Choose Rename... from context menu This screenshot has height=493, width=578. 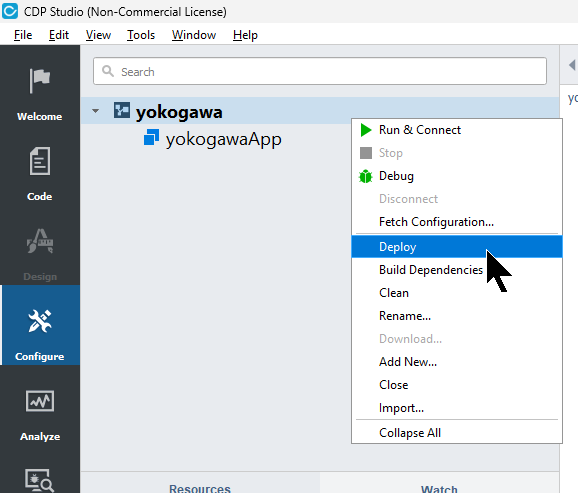(457, 316)
